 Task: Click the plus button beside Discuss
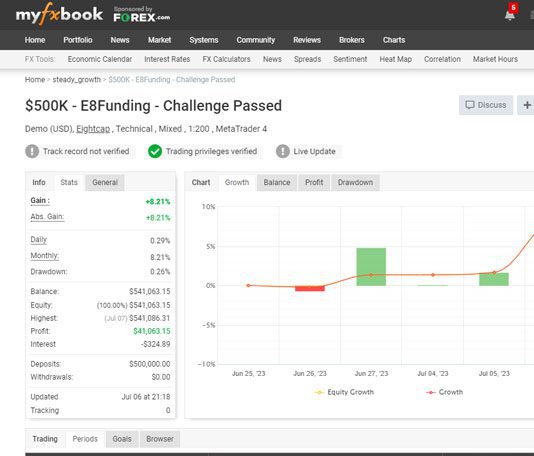click(526, 105)
